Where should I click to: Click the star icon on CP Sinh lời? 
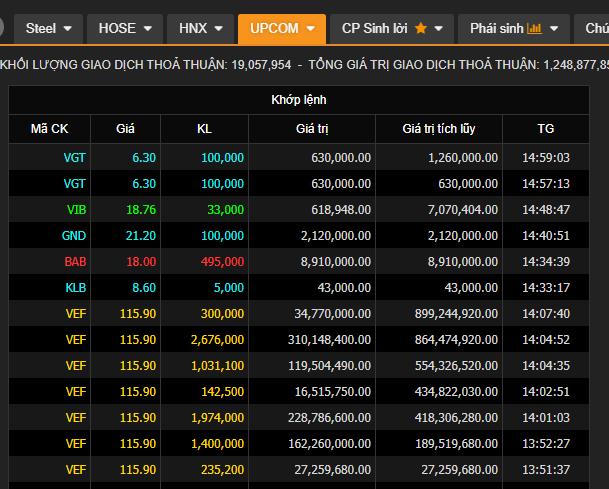tap(421, 29)
